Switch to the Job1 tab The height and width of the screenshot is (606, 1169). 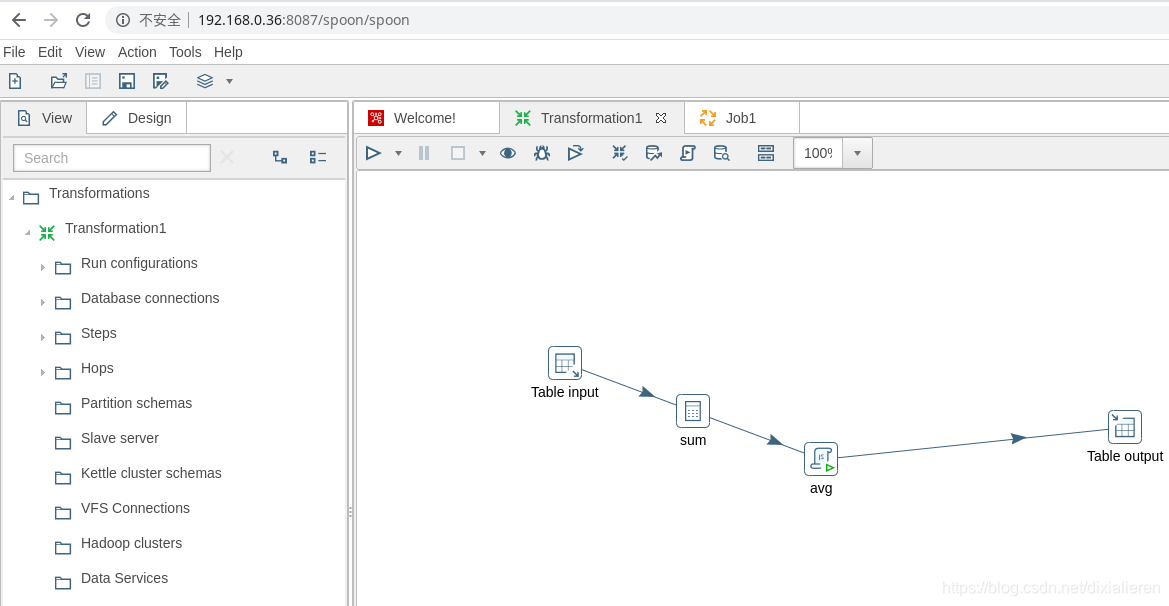[x=741, y=118]
